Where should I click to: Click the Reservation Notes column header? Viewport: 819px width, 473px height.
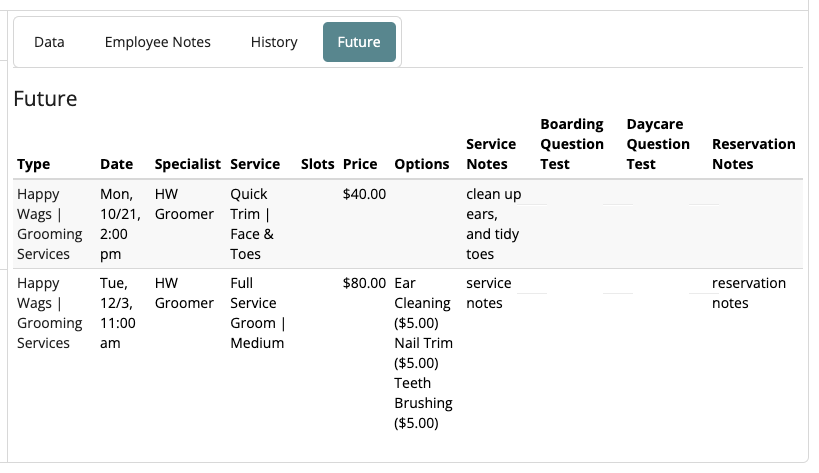coord(754,154)
